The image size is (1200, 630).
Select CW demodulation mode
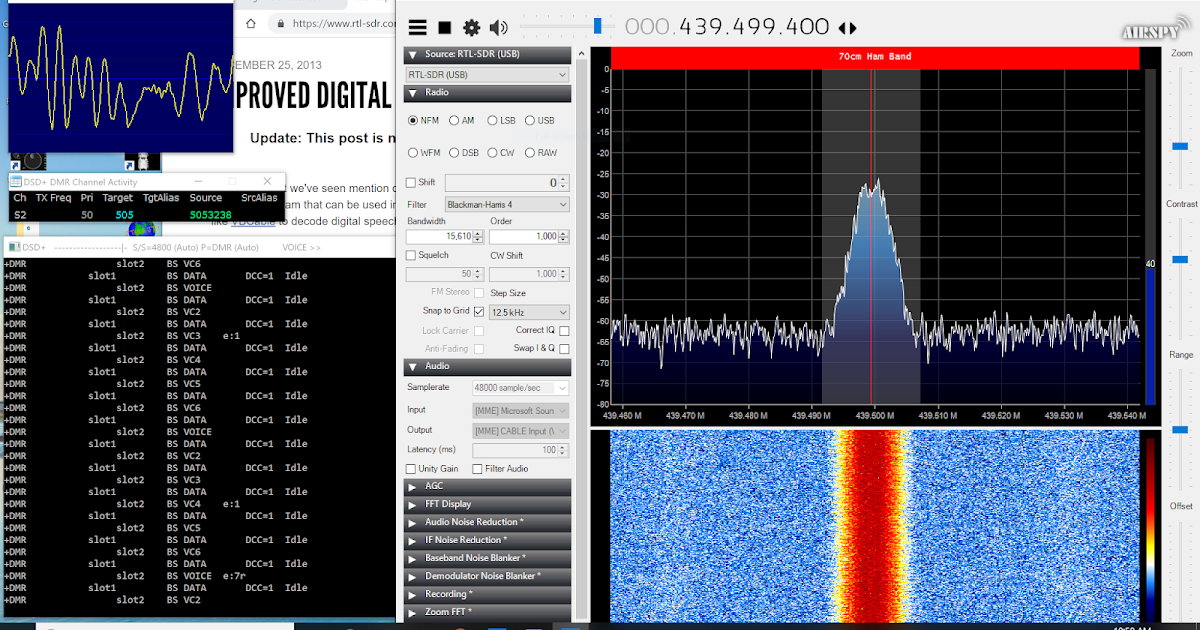pyautogui.click(x=492, y=153)
